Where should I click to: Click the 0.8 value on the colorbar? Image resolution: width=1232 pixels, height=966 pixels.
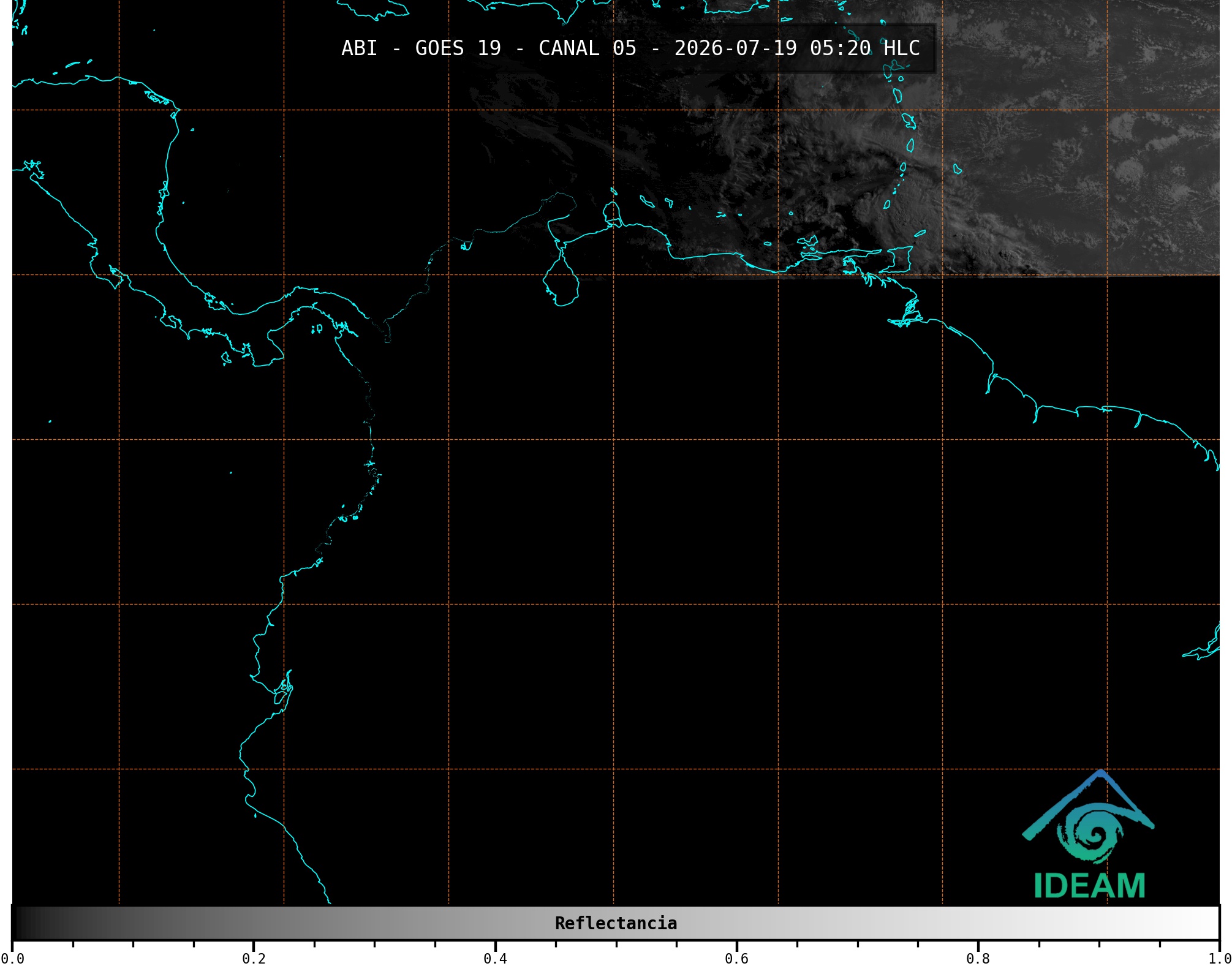pyautogui.click(x=978, y=959)
